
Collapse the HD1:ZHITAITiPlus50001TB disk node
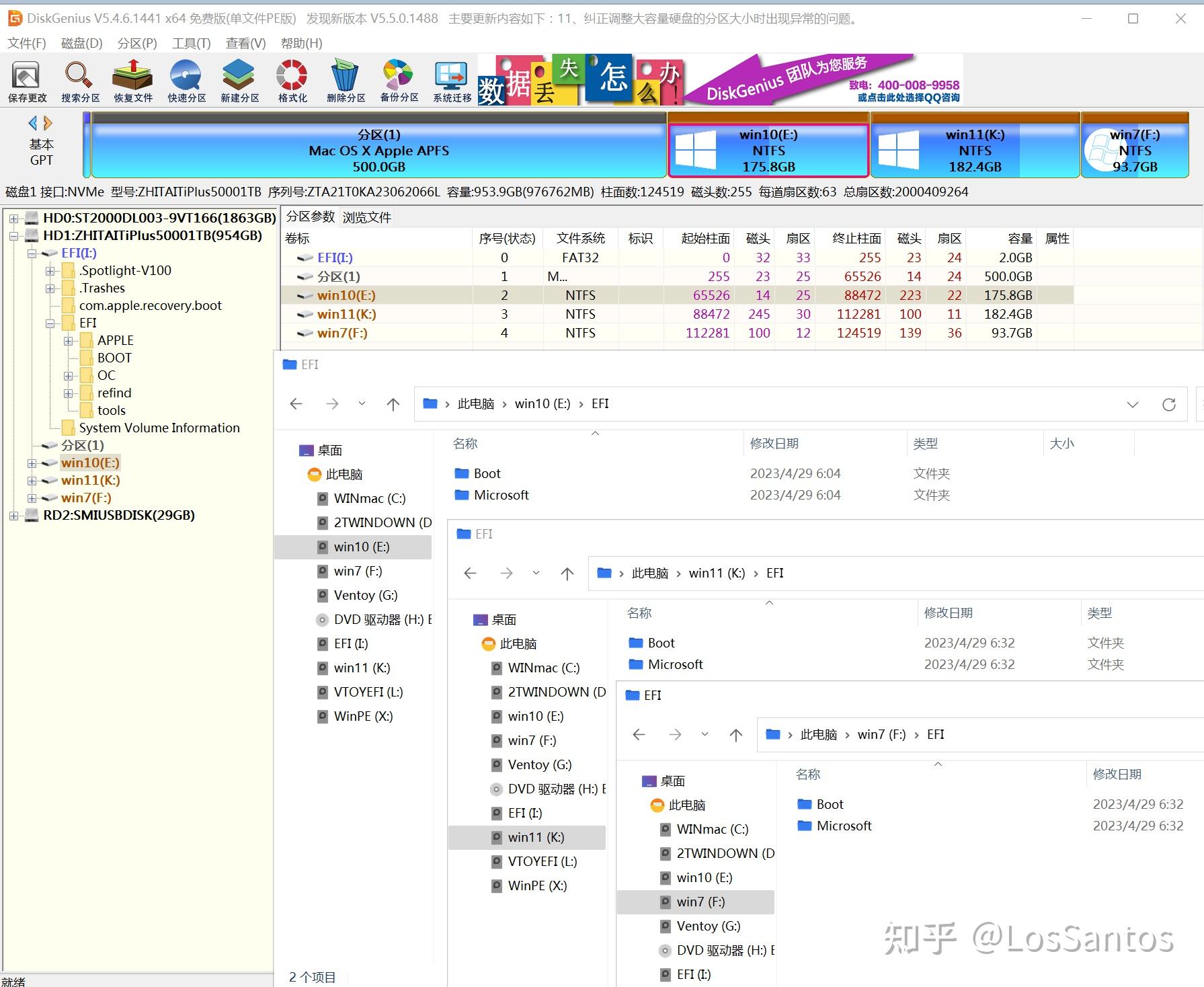pos(13,235)
